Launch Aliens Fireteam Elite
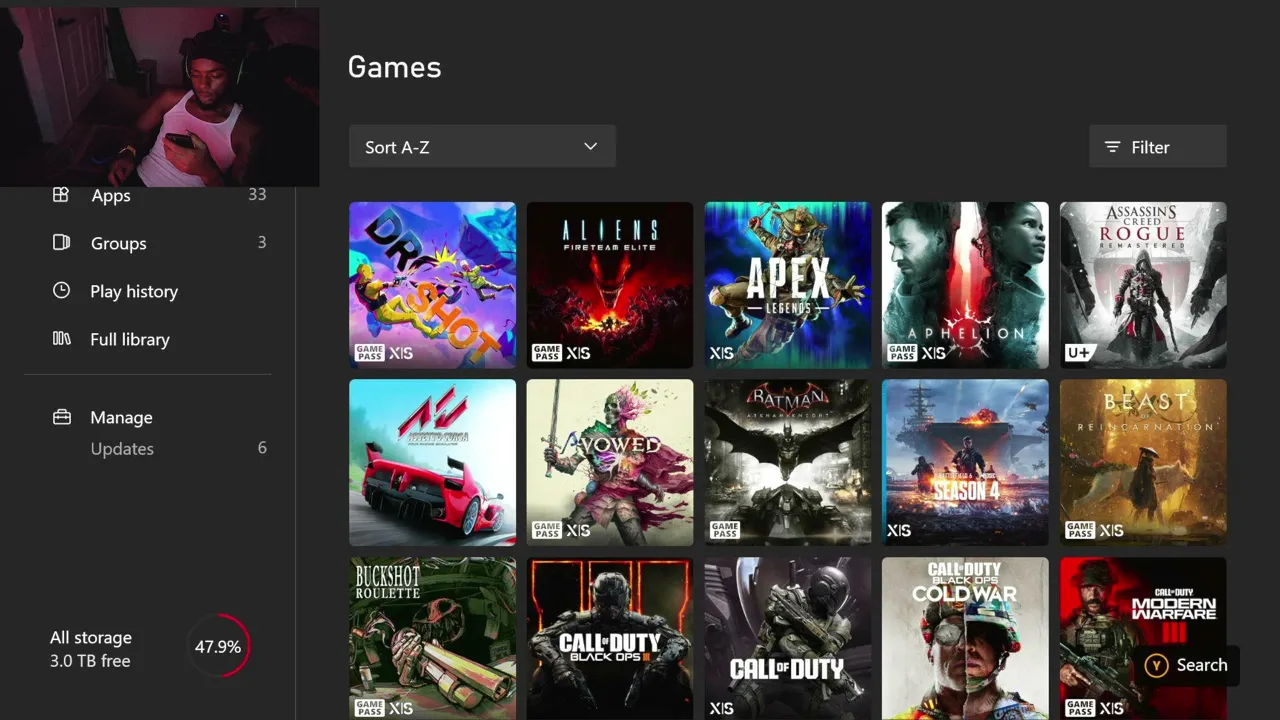The image size is (1280, 720). (610, 285)
